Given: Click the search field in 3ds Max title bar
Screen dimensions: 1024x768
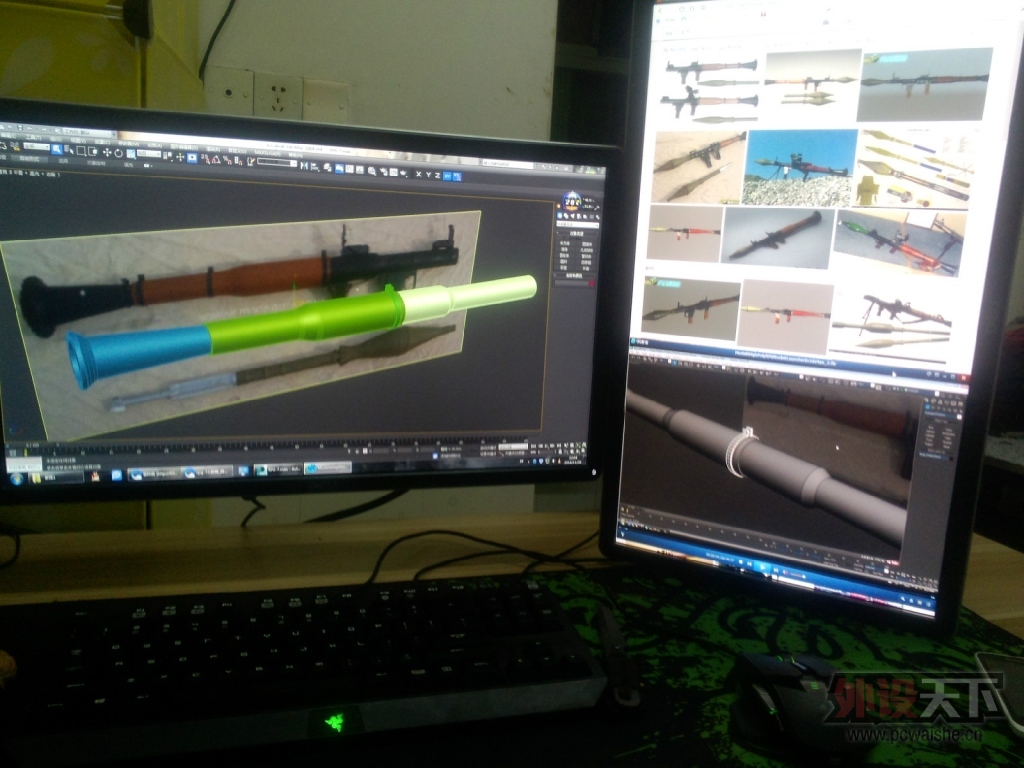Looking at the screenshot, I should coord(508,164).
